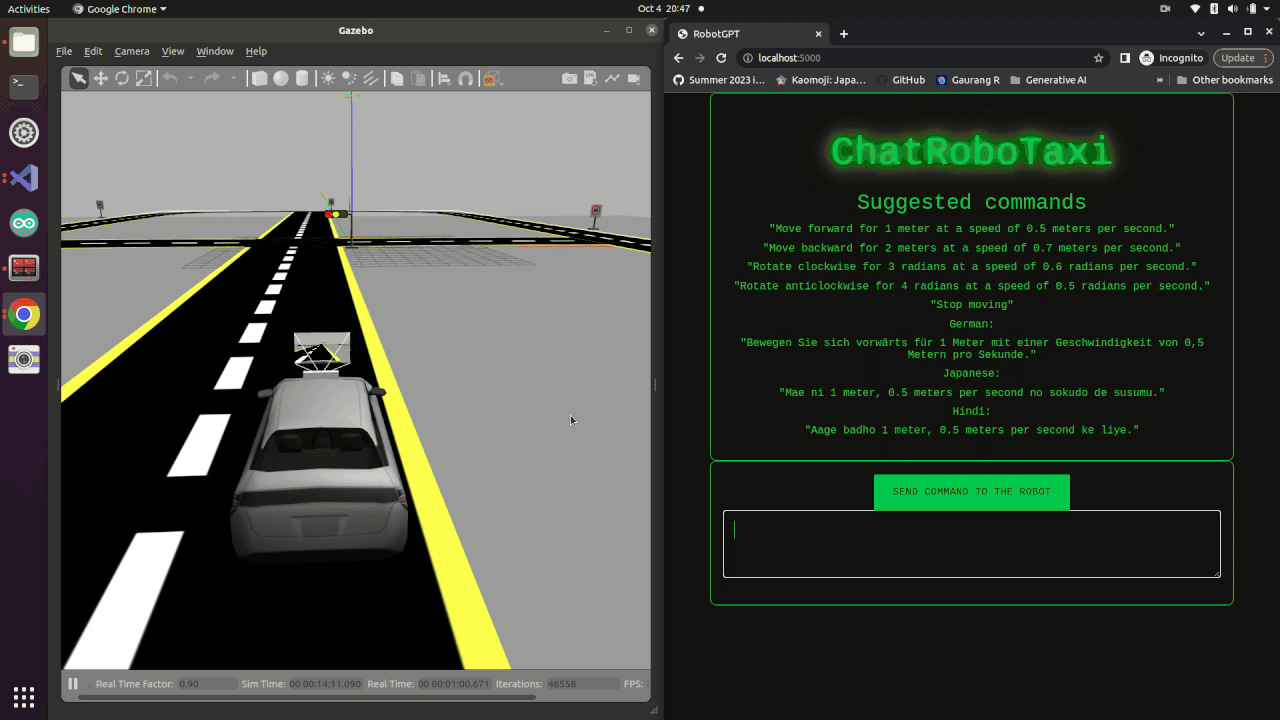The image size is (1280, 720).
Task: Open the Kaomoji bookmark
Action: (821, 80)
